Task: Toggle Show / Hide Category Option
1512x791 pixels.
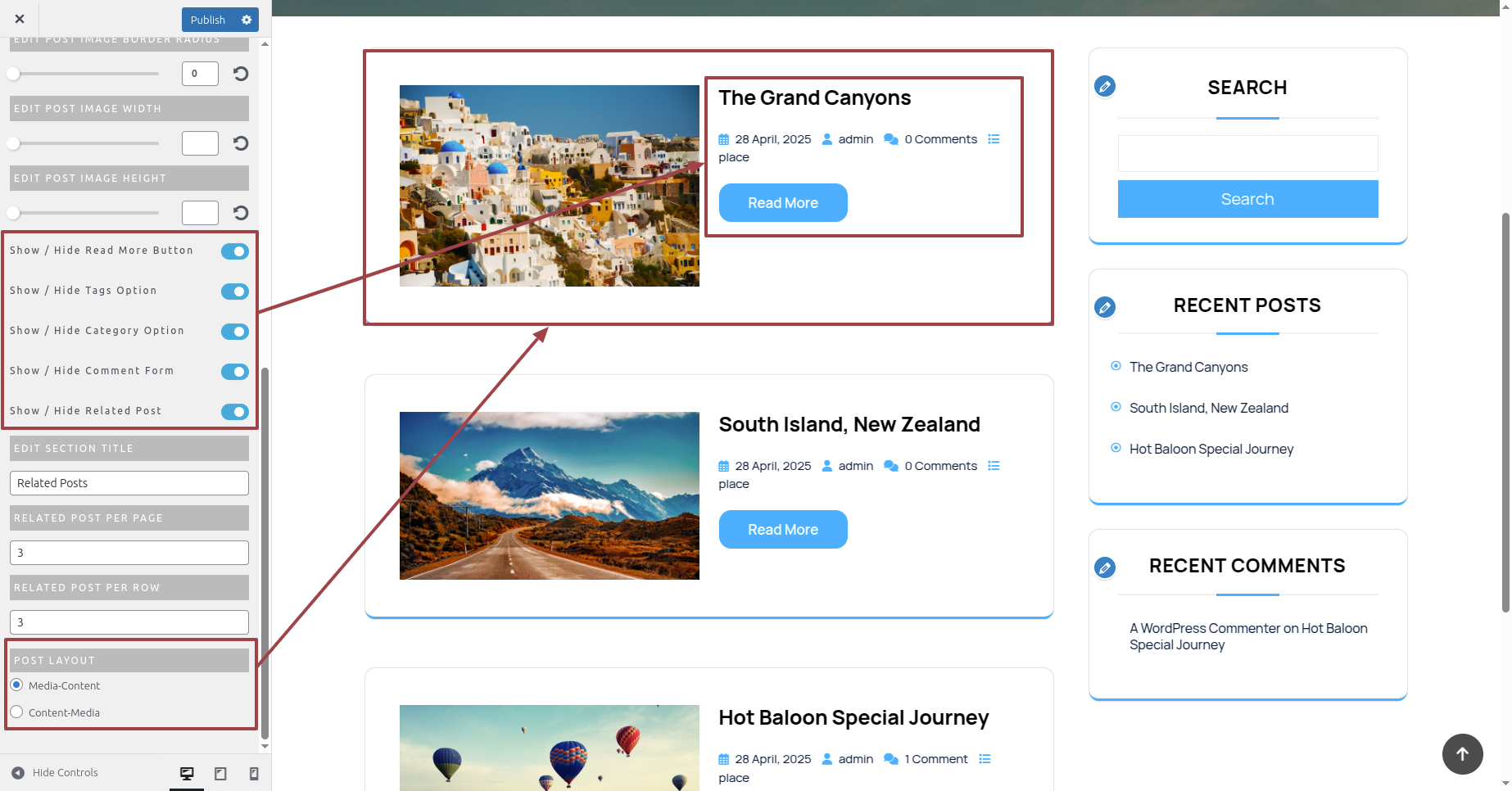Action: [x=235, y=332]
